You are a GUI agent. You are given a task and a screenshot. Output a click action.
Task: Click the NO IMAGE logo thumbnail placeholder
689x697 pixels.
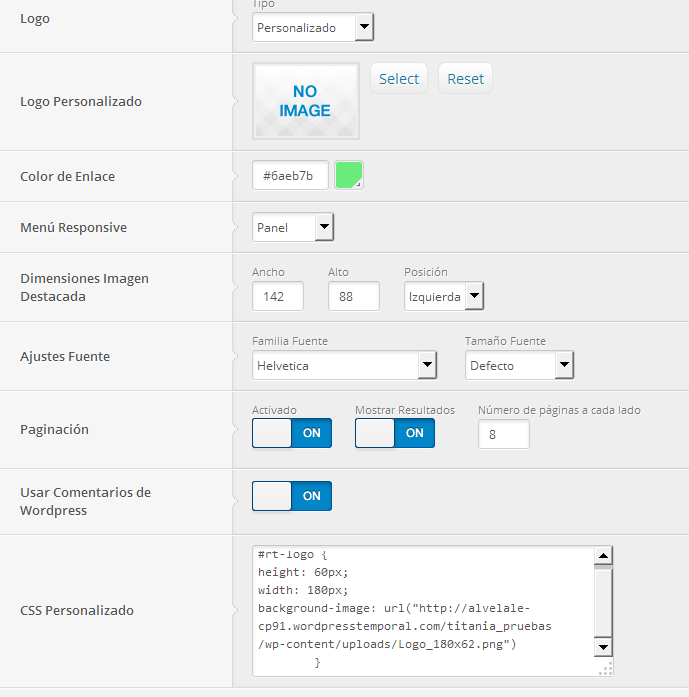click(x=306, y=101)
